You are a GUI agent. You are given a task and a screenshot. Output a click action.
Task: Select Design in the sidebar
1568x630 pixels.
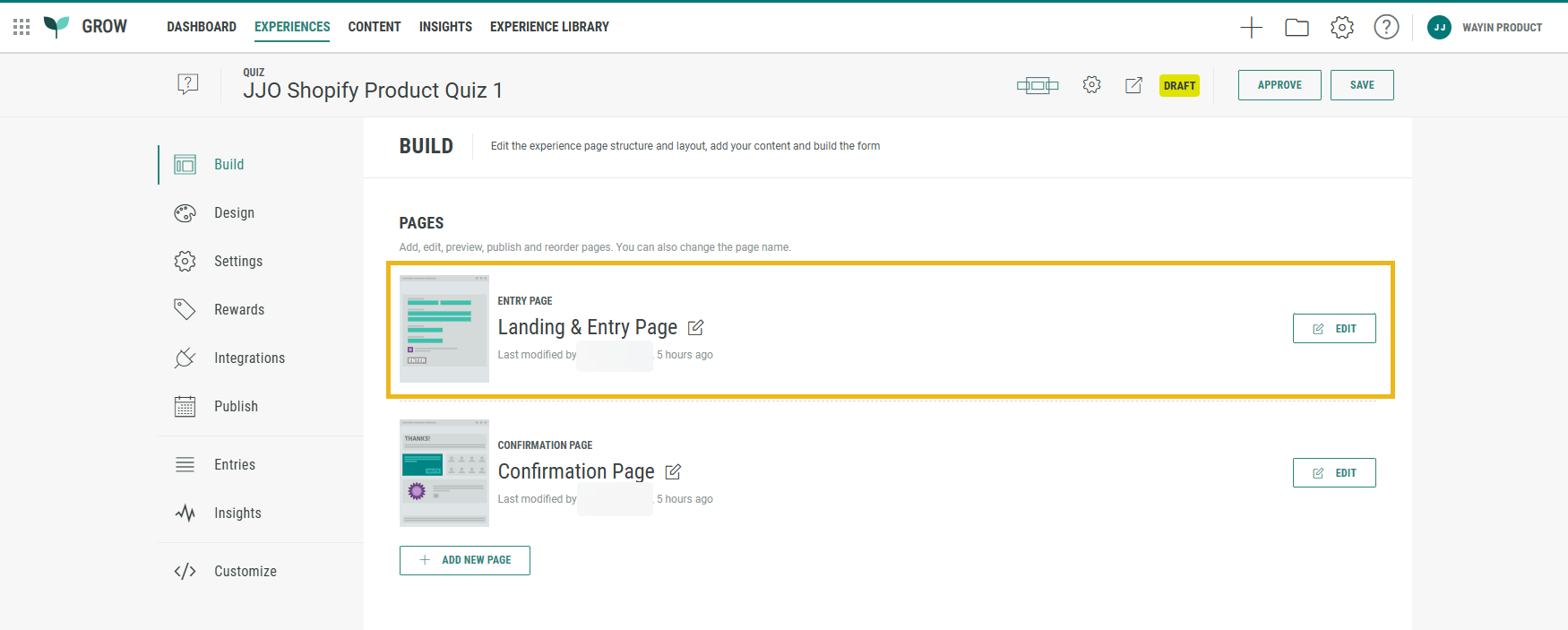234,213
